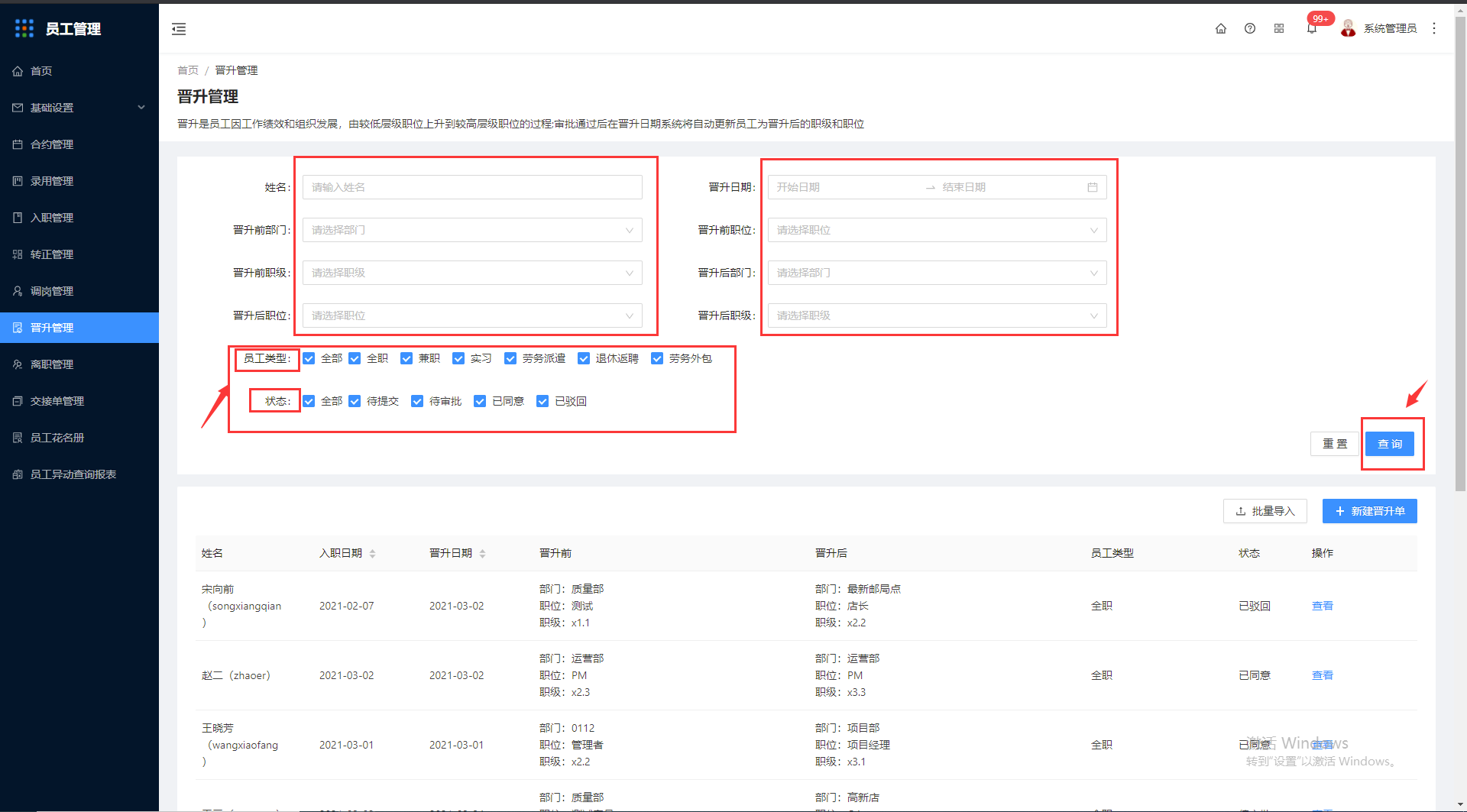Image resolution: width=1467 pixels, height=812 pixels.
Task: Open the vertical ellipsis more menu
Action: point(1434,28)
